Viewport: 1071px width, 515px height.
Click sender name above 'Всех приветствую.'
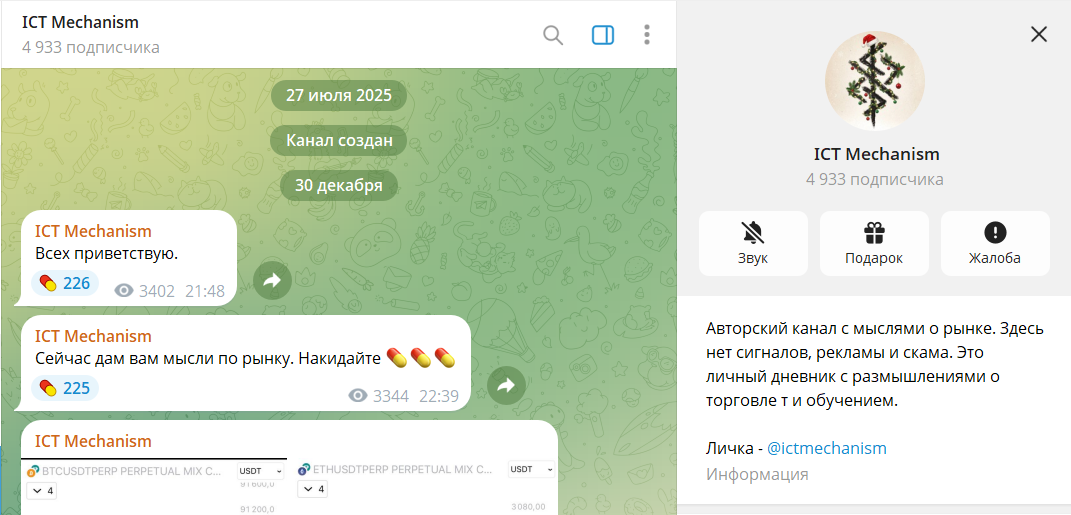click(x=93, y=231)
